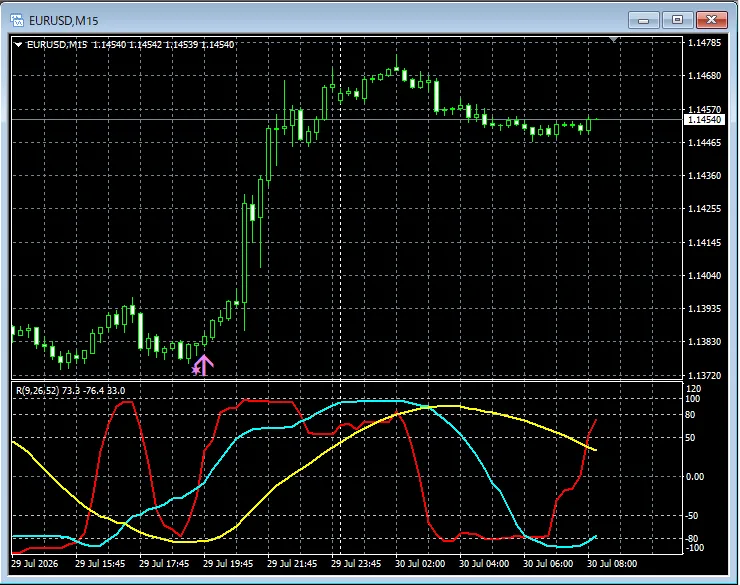
Task: Click the 29 Jul 19:45 time label
Action: coord(228,564)
